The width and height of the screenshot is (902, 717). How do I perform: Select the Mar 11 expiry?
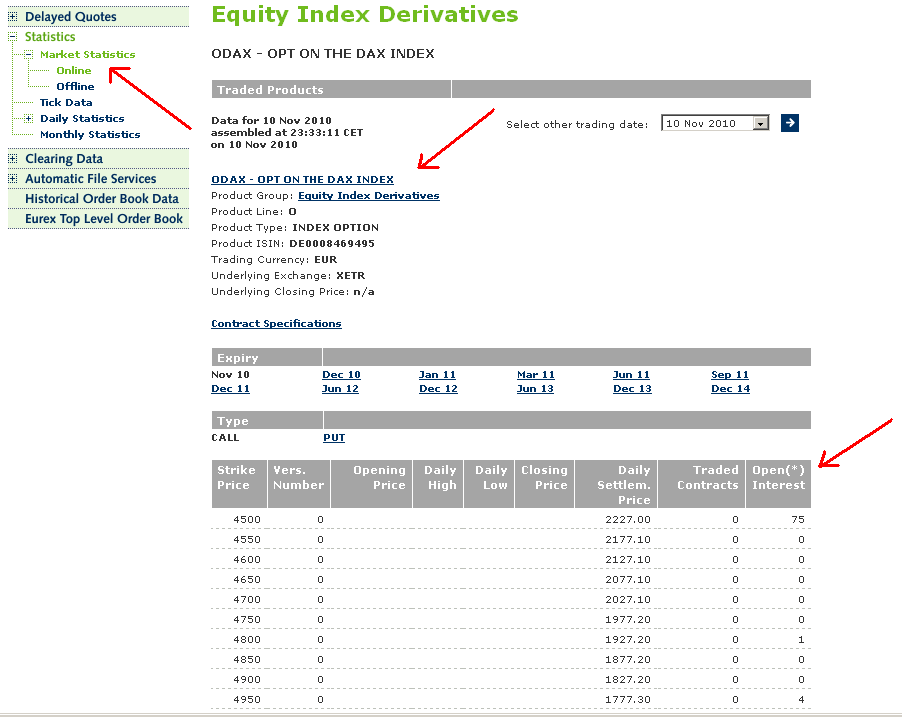536,375
